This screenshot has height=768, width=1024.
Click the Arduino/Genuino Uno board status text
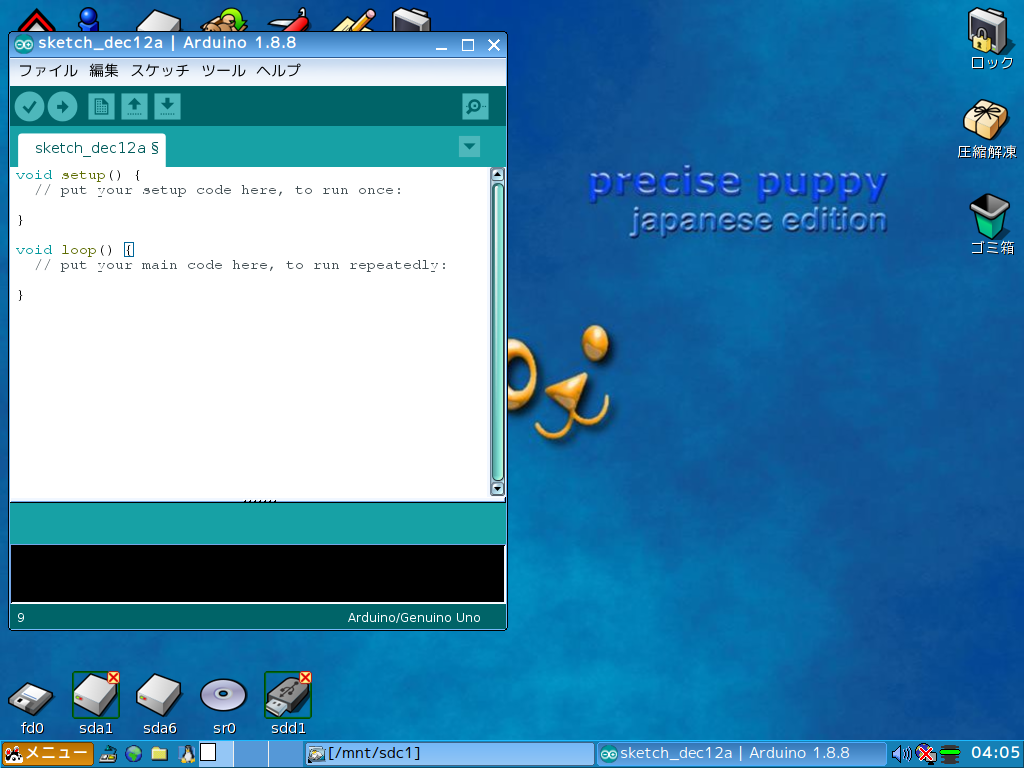point(414,618)
